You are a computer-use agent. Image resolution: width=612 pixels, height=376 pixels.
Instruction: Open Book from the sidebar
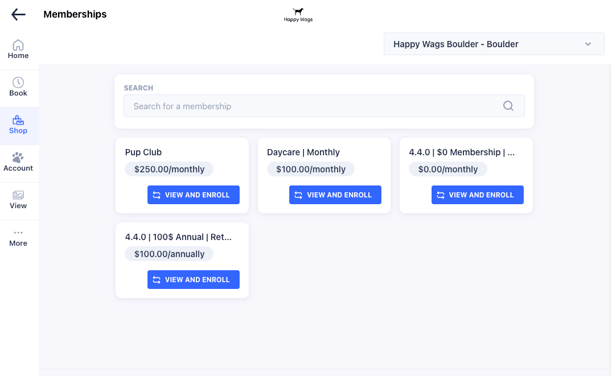click(18, 87)
